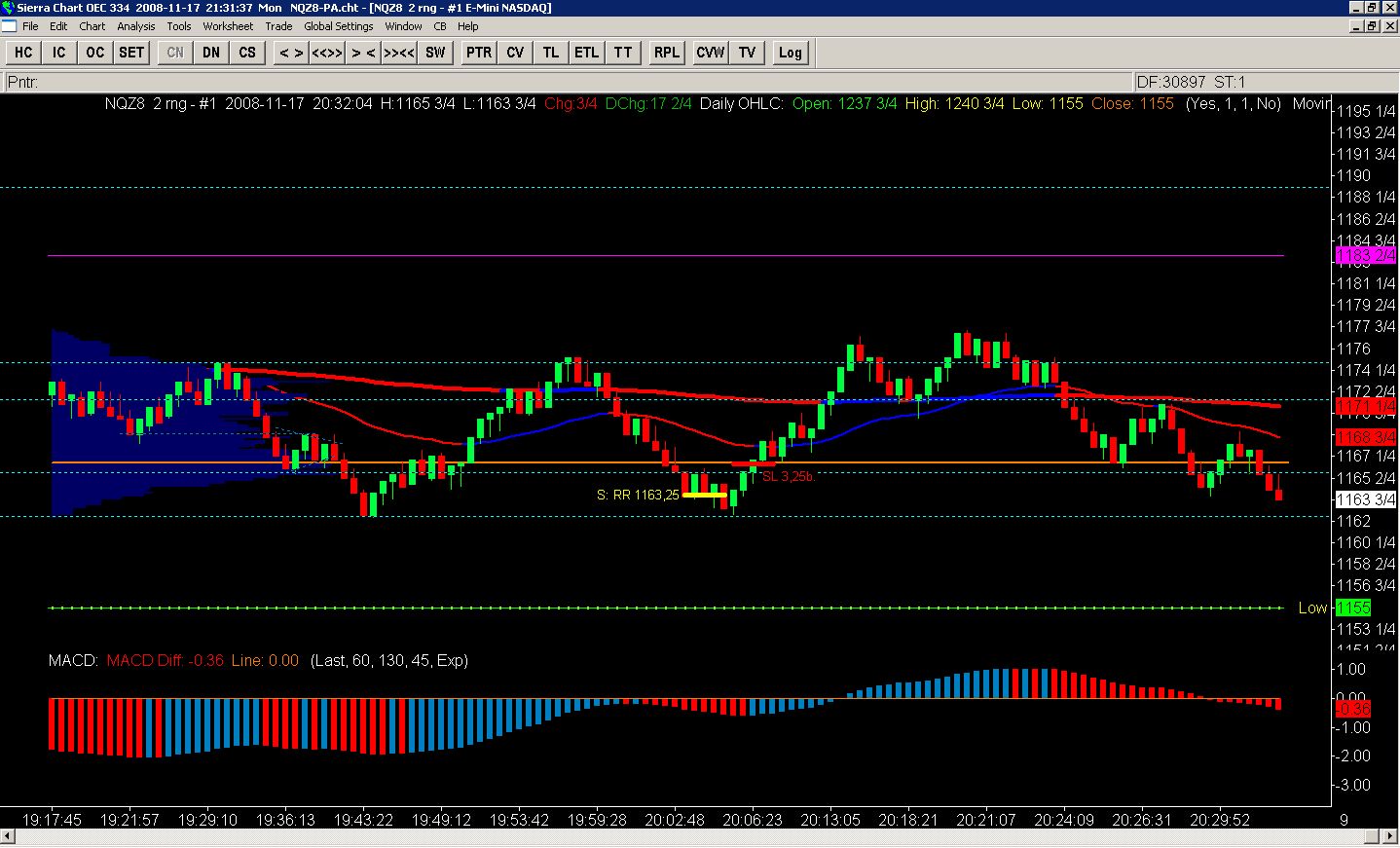The width and height of the screenshot is (1400, 848).
Task: Expand the Worksheet menu
Action: tap(228, 26)
